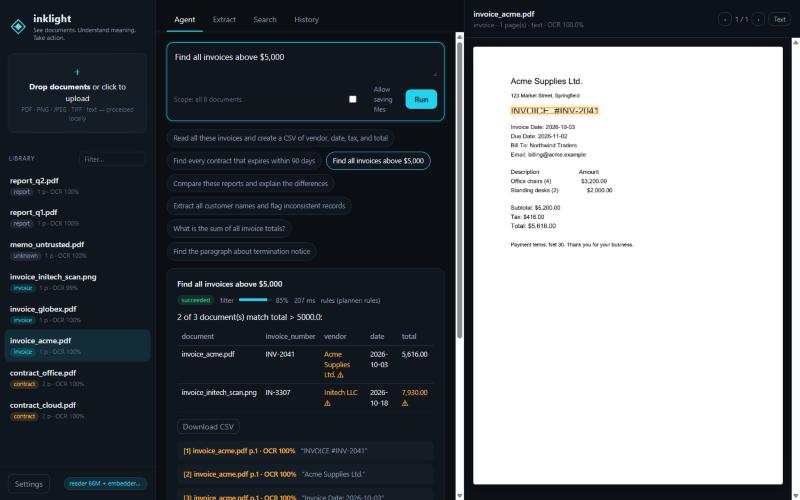Select 'Extract all customer names and flag inconsistent records'
This screenshot has height=500, width=800.
coord(259,206)
